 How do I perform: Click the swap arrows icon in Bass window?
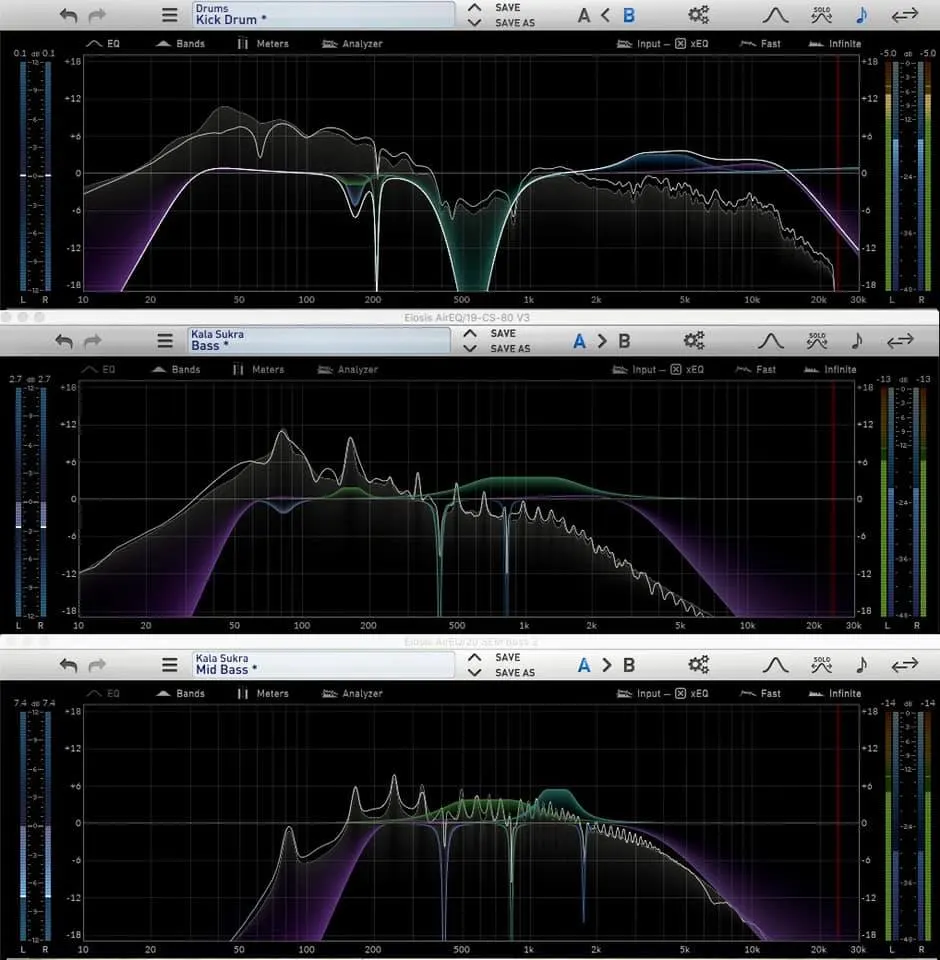click(x=900, y=340)
